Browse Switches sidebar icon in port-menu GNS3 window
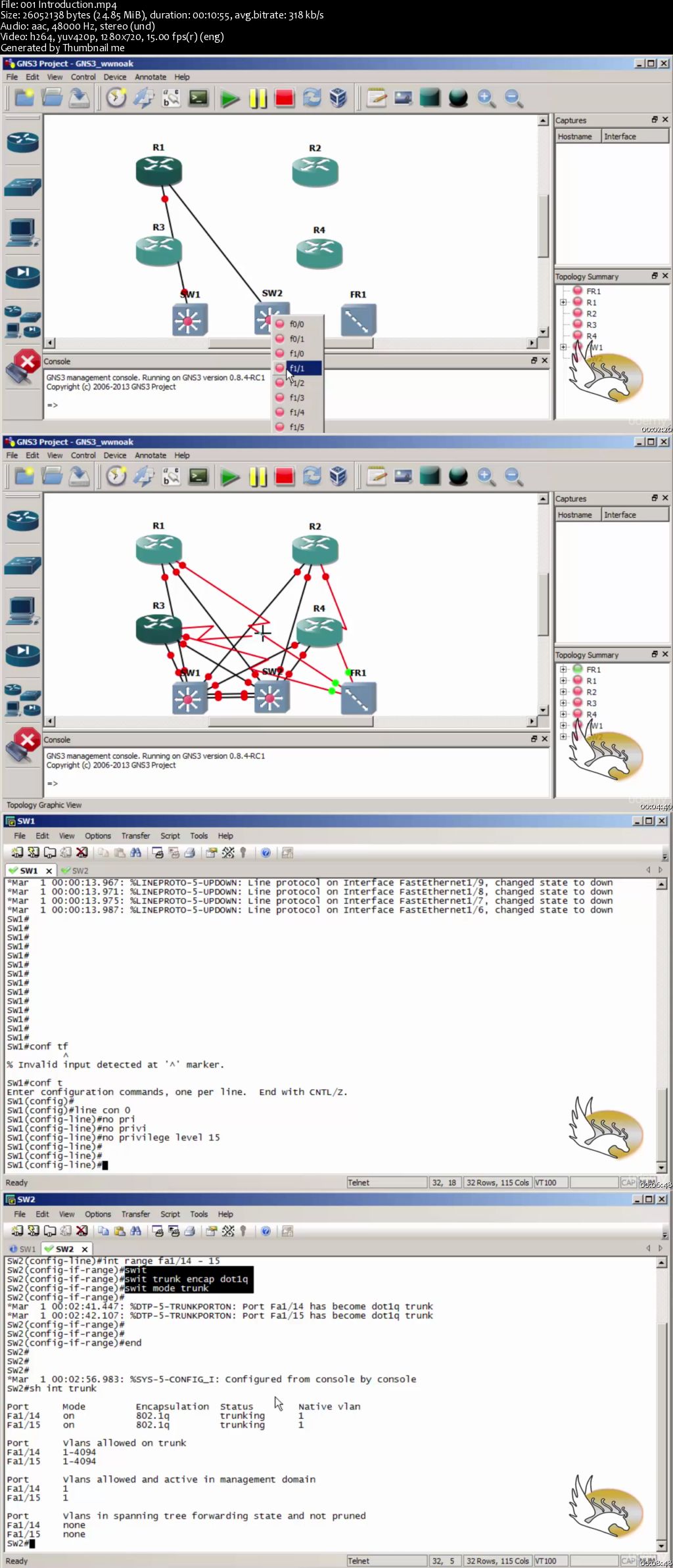The width and height of the screenshot is (673, 1568). (23, 188)
